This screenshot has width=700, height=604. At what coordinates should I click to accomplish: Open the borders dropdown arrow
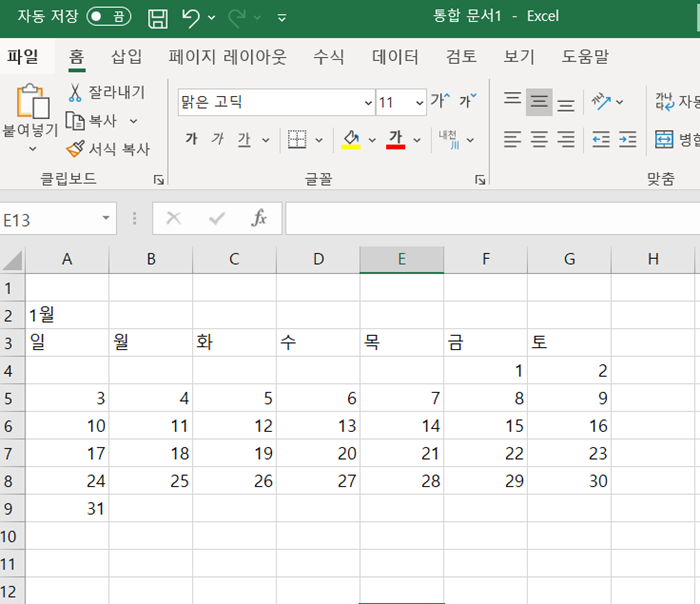click(x=319, y=140)
